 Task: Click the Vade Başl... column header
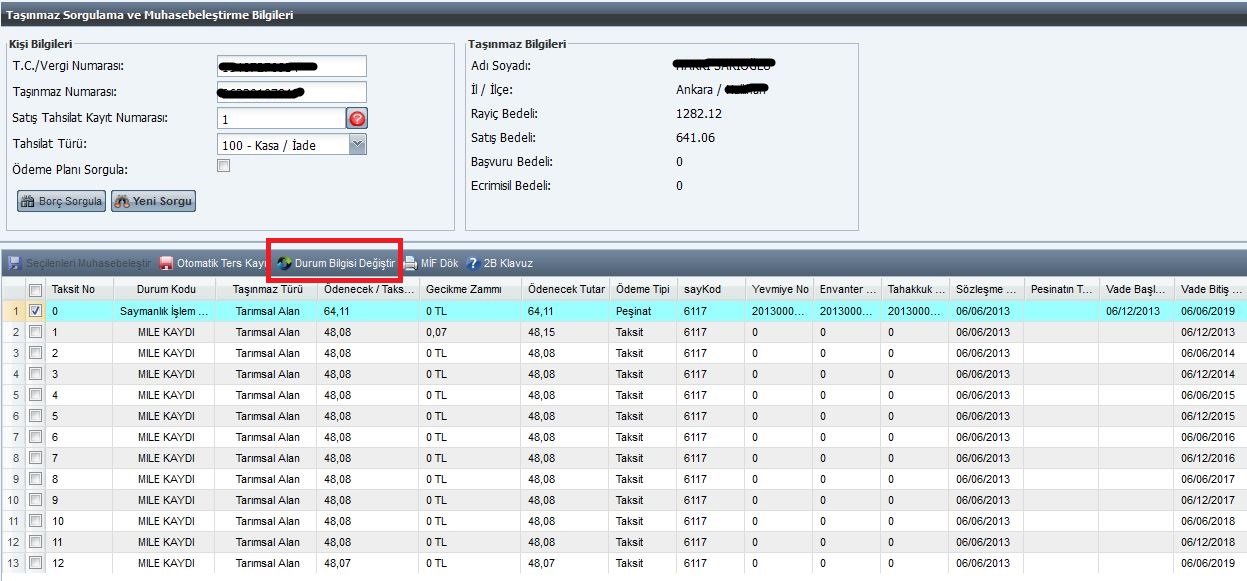tap(1136, 290)
